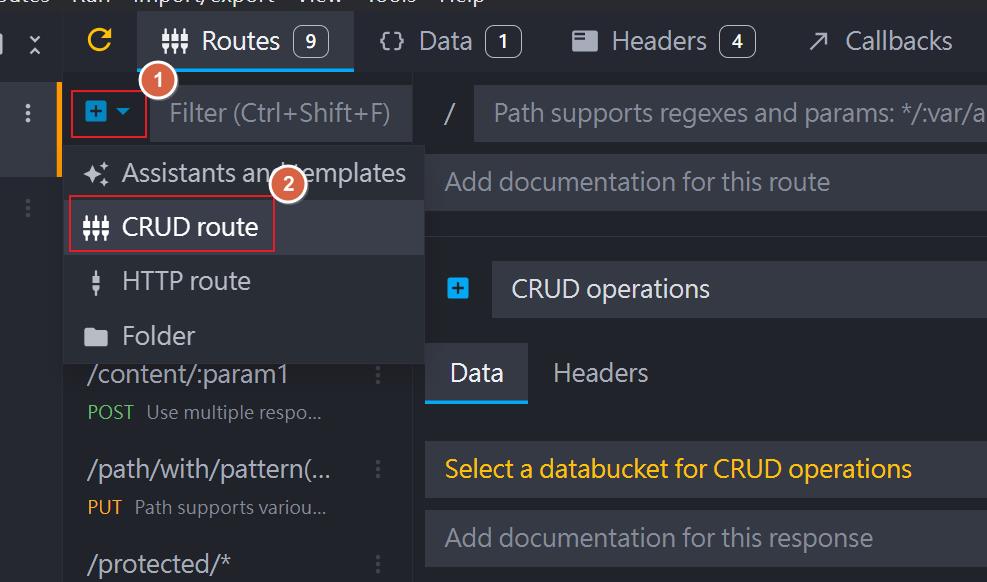Image resolution: width=987 pixels, height=582 pixels.
Task: Click the orange reload environment icon
Action: point(99,40)
